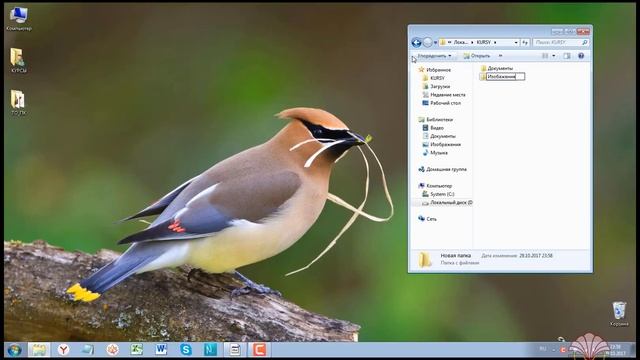Refresh the KURSY folder view

pos(525,42)
